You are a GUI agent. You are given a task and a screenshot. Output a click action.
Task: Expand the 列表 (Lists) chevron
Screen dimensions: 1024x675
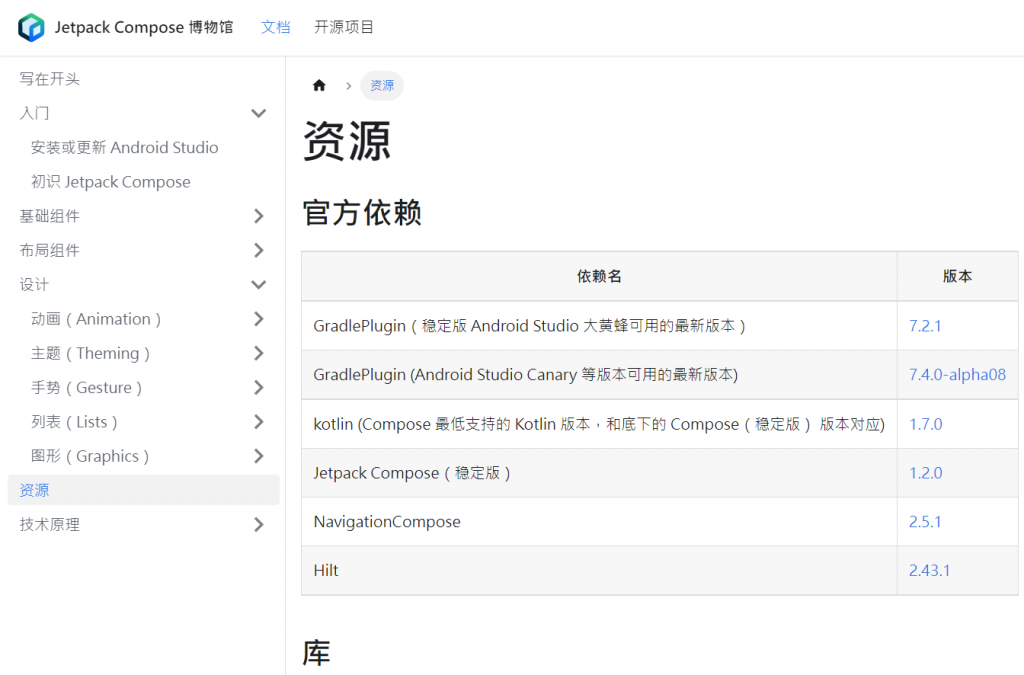pyautogui.click(x=259, y=422)
